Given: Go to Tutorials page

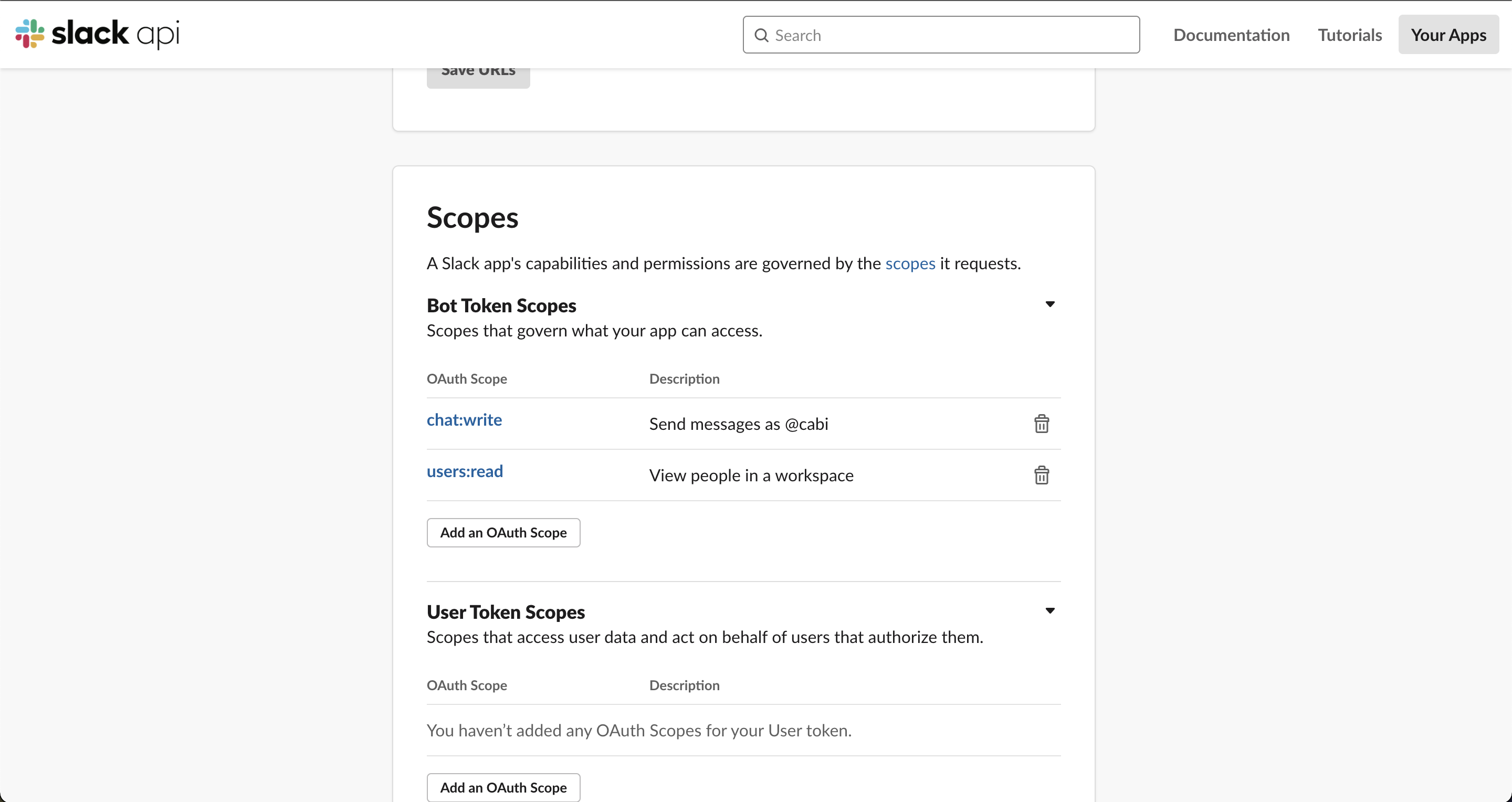Looking at the screenshot, I should coord(1349,35).
